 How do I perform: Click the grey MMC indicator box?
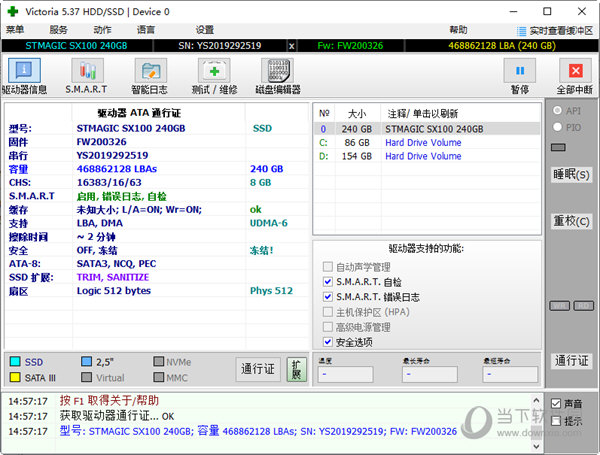coord(158,377)
